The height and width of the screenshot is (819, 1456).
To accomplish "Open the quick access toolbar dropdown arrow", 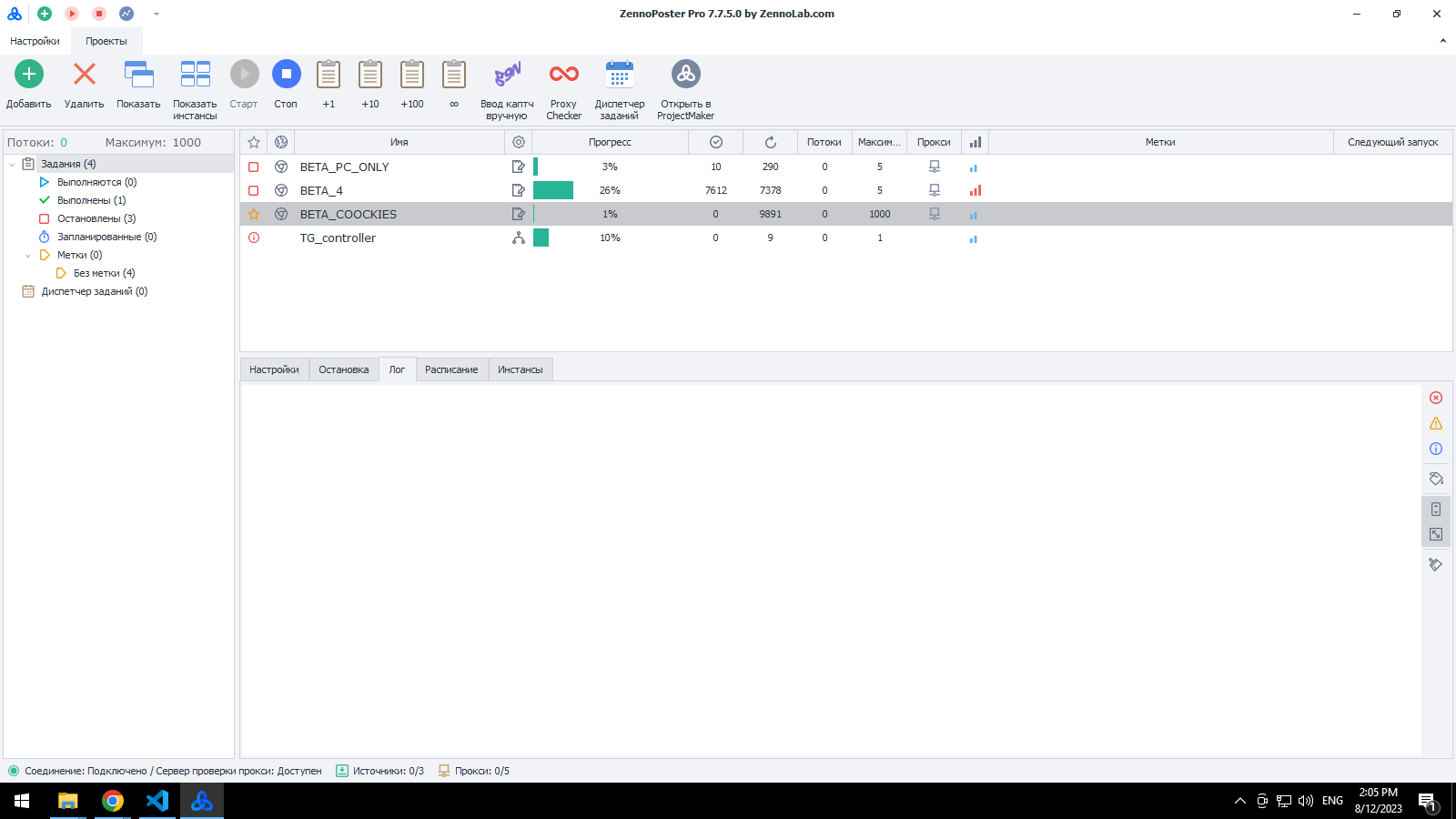I will (157, 14).
